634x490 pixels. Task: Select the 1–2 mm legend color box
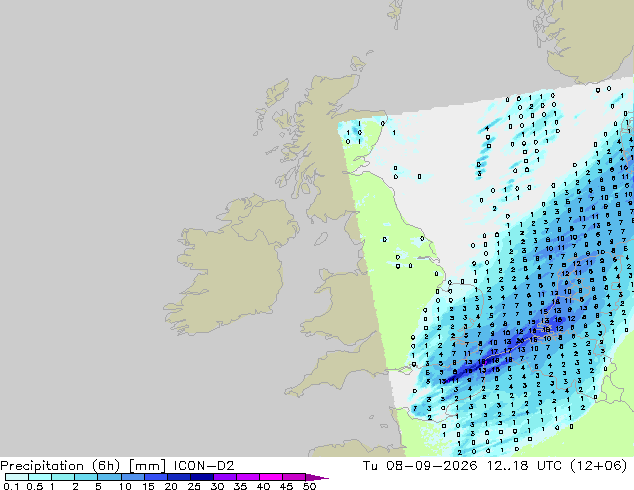(63, 477)
